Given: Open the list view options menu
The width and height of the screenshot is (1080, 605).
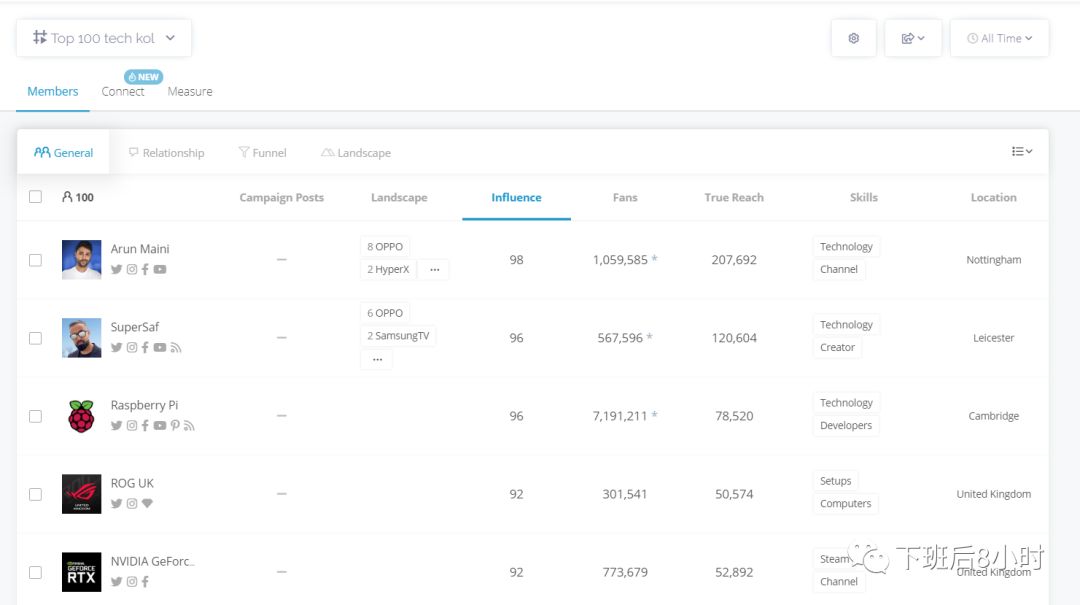Looking at the screenshot, I should [1021, 152].
